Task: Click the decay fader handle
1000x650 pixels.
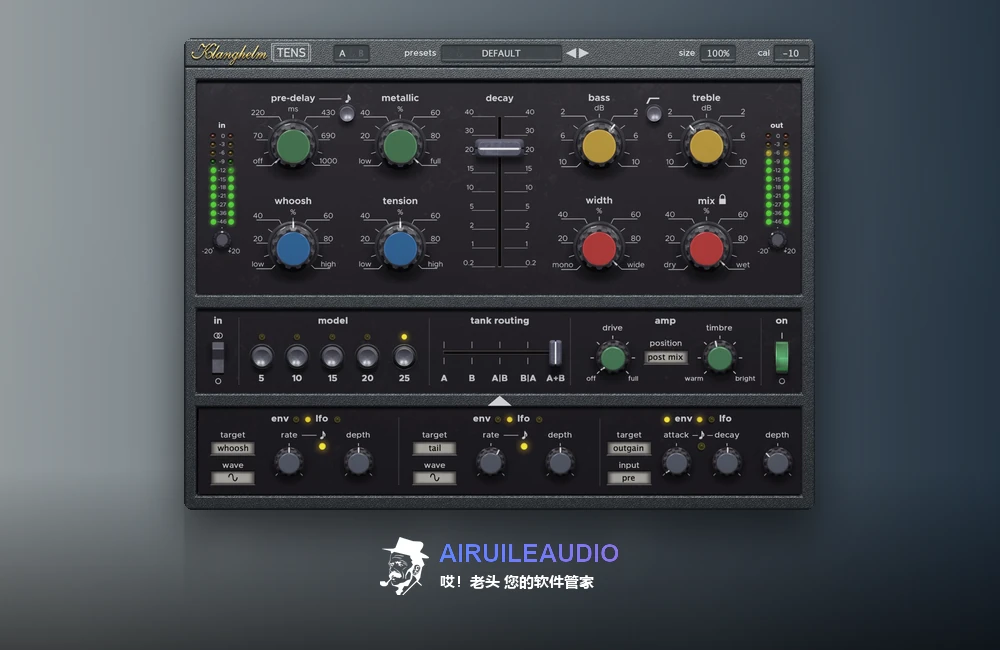Action: (x=499, y=149)
